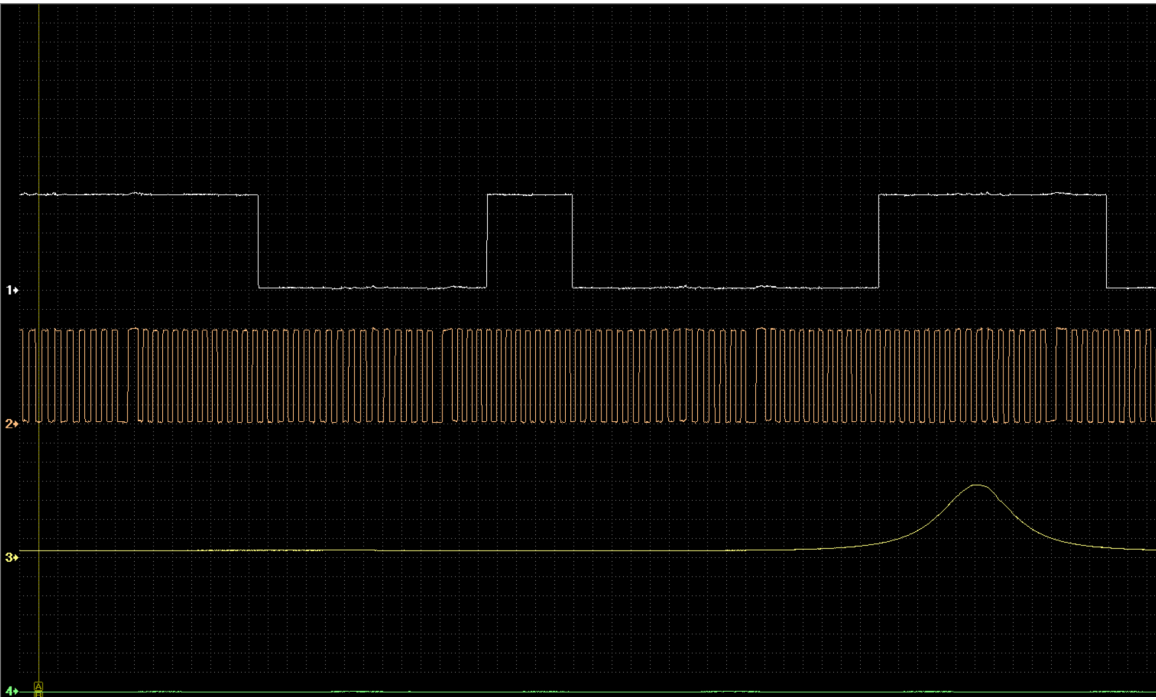Screen dimensions: 1156x700
Task: Click the first low segment of channel 1
Action: tap(372, 288)
